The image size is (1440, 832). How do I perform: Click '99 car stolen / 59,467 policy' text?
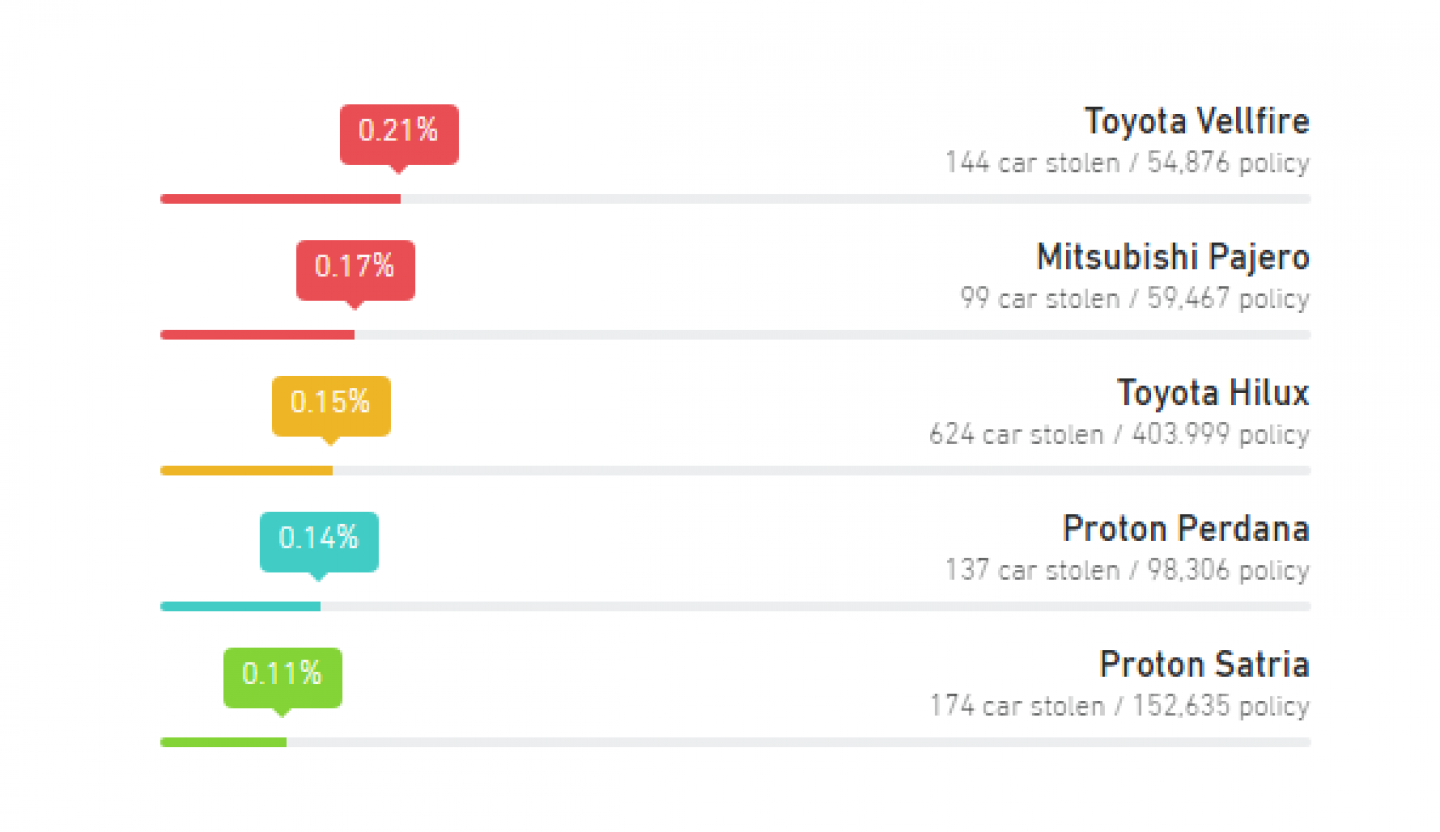click(x=1135, y=299)
